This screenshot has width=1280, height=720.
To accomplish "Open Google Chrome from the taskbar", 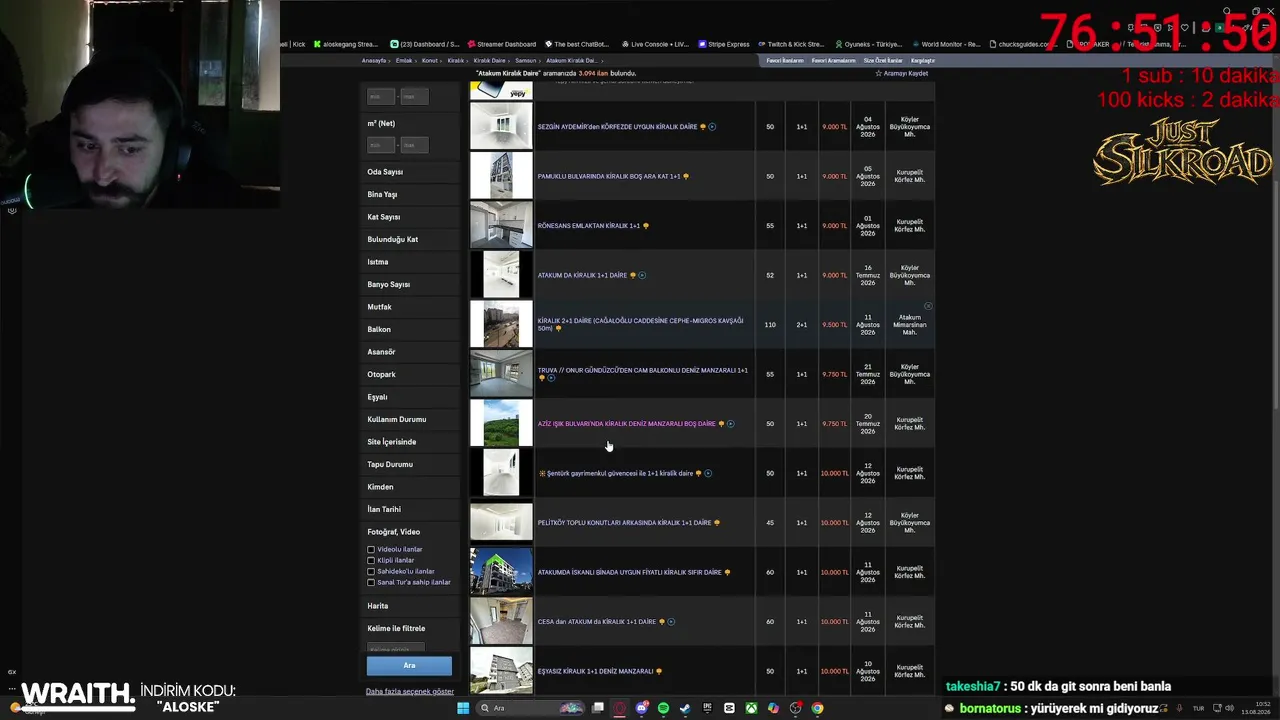I will point(817,708).
